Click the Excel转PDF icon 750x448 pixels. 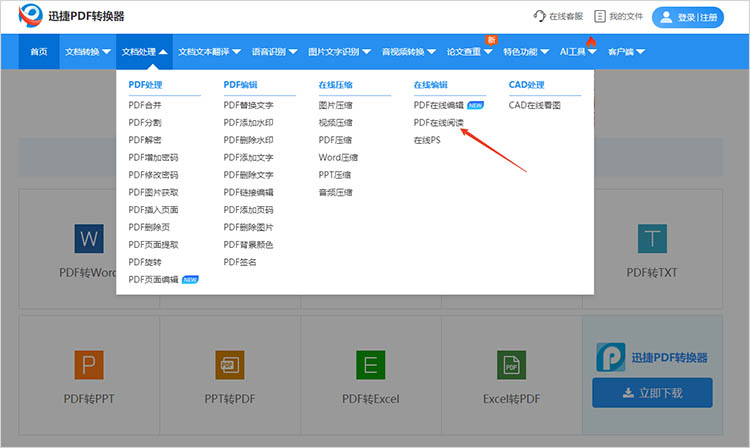(511, 365)
